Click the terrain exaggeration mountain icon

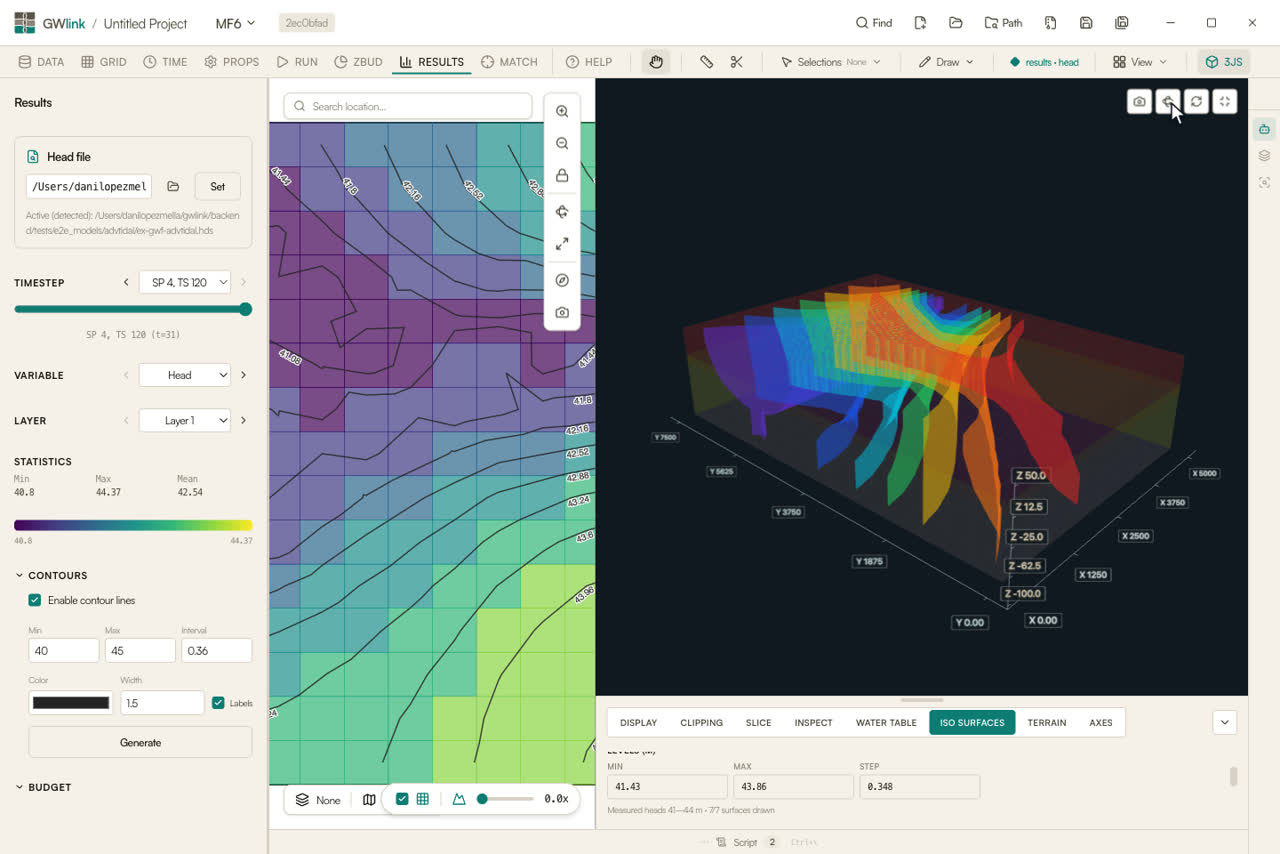pyautogui.click(x=459, y=799)
